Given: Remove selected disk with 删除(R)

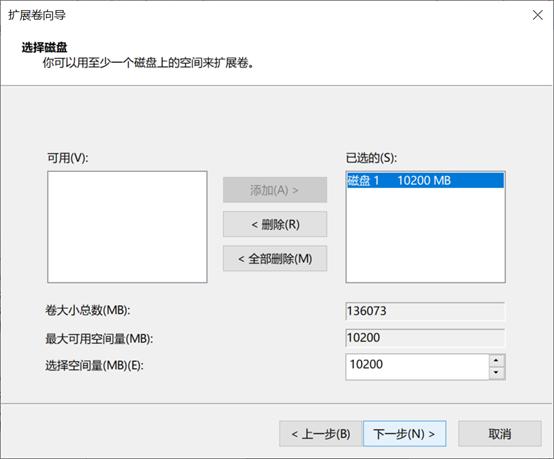Looking at the screenshot, I should tap(275, 224).
